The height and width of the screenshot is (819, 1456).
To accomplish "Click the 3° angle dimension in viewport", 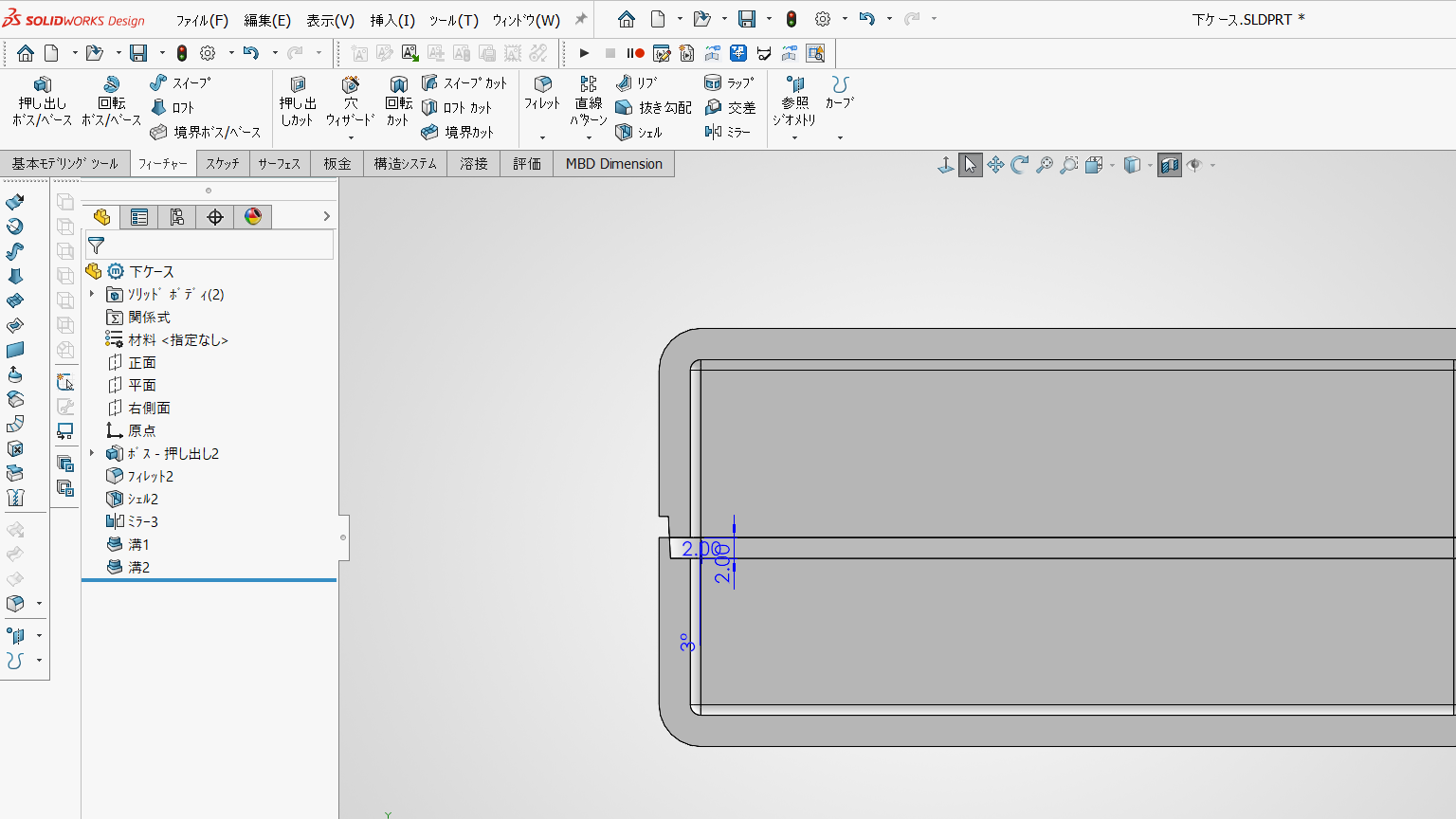I will point(687,642).
